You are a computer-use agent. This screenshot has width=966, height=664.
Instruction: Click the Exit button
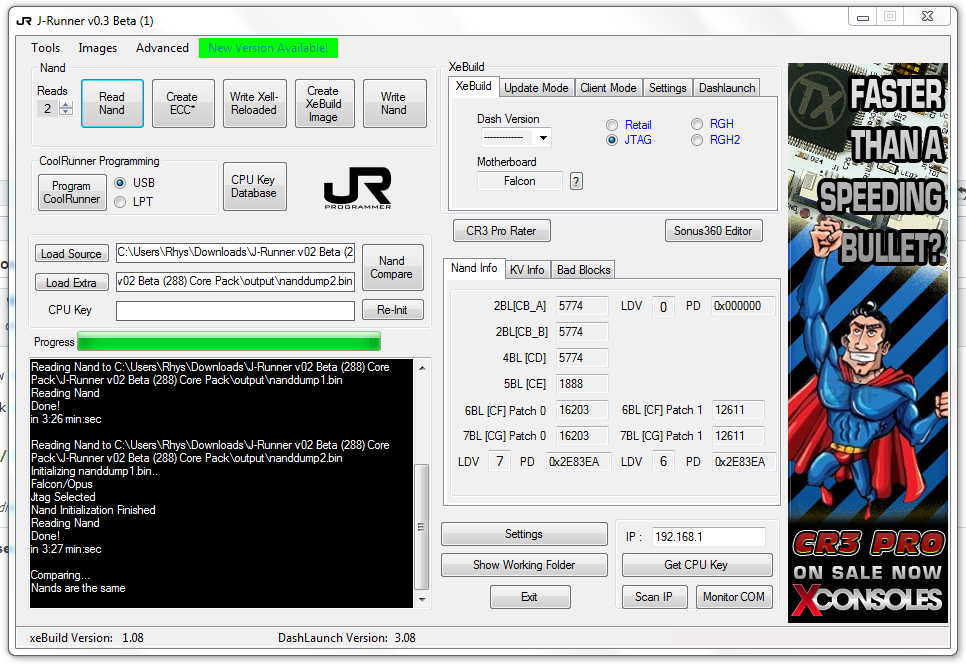click(530, 597)
